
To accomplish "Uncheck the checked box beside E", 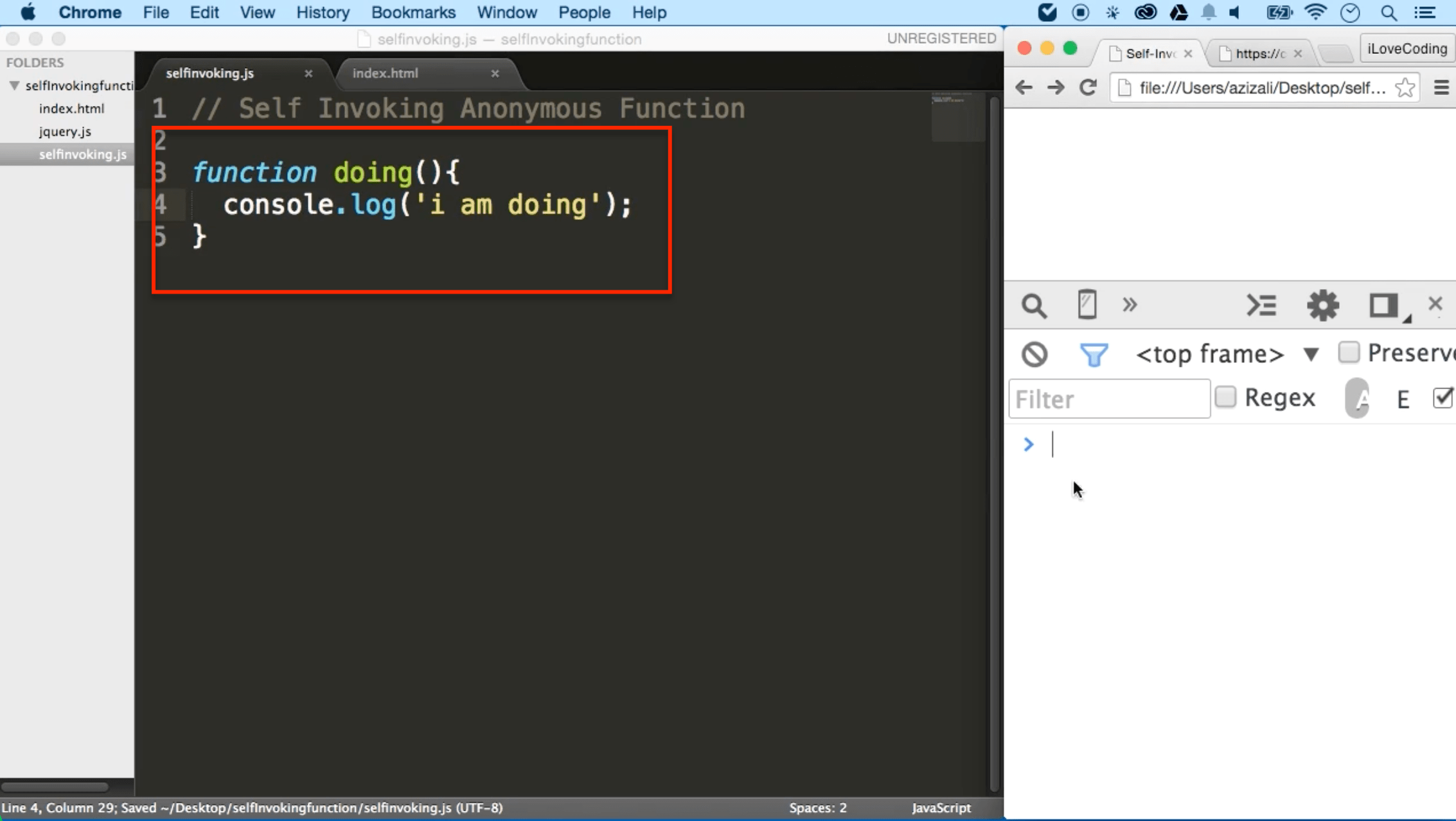I will click(x=1442, y=398).
